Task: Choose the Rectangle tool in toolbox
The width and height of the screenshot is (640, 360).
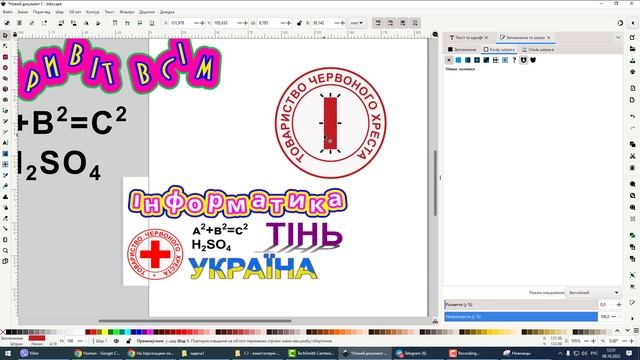Action: point(5,57)
